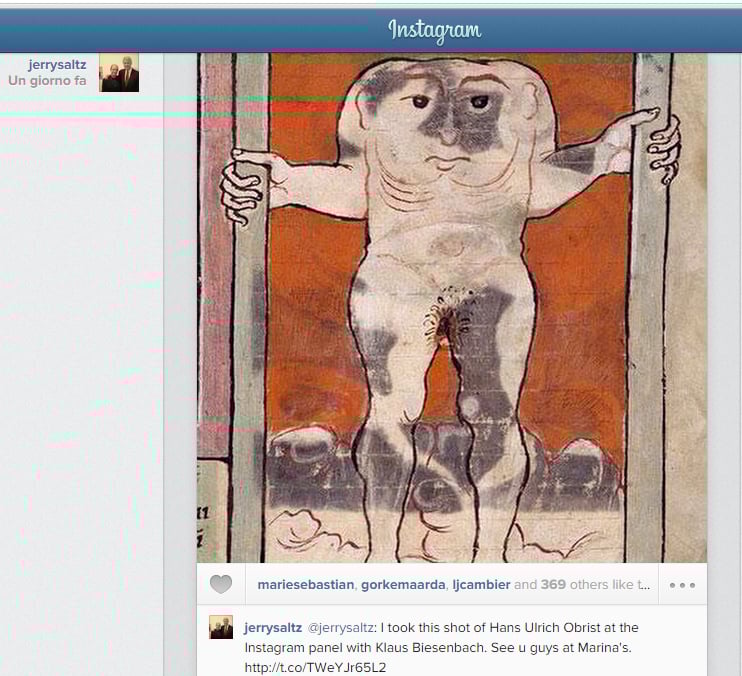The height and width of the screenshot is (676, 742).
Task: Click the 'Un giorno fa' timestamp
Action: coord(47,80)
